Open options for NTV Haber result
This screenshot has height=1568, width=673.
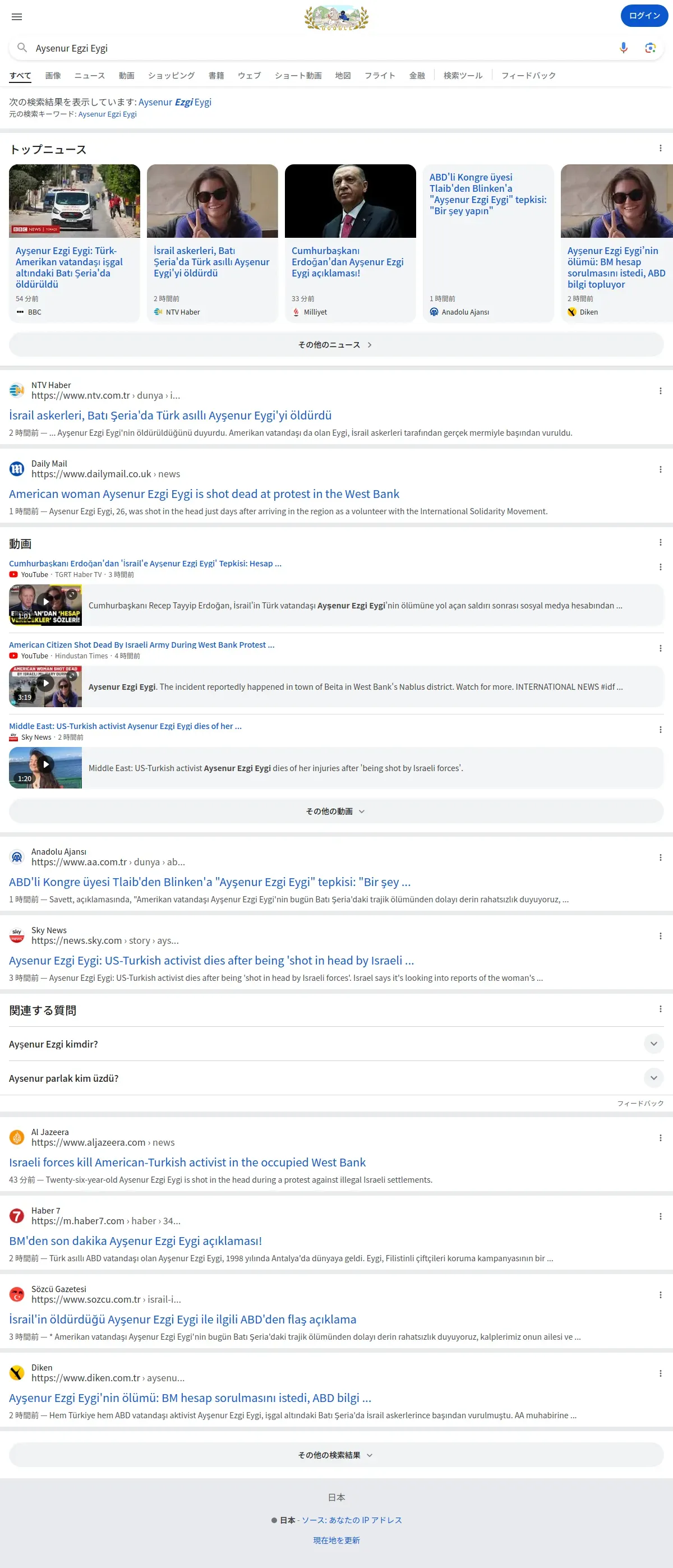tap(660, 391)
